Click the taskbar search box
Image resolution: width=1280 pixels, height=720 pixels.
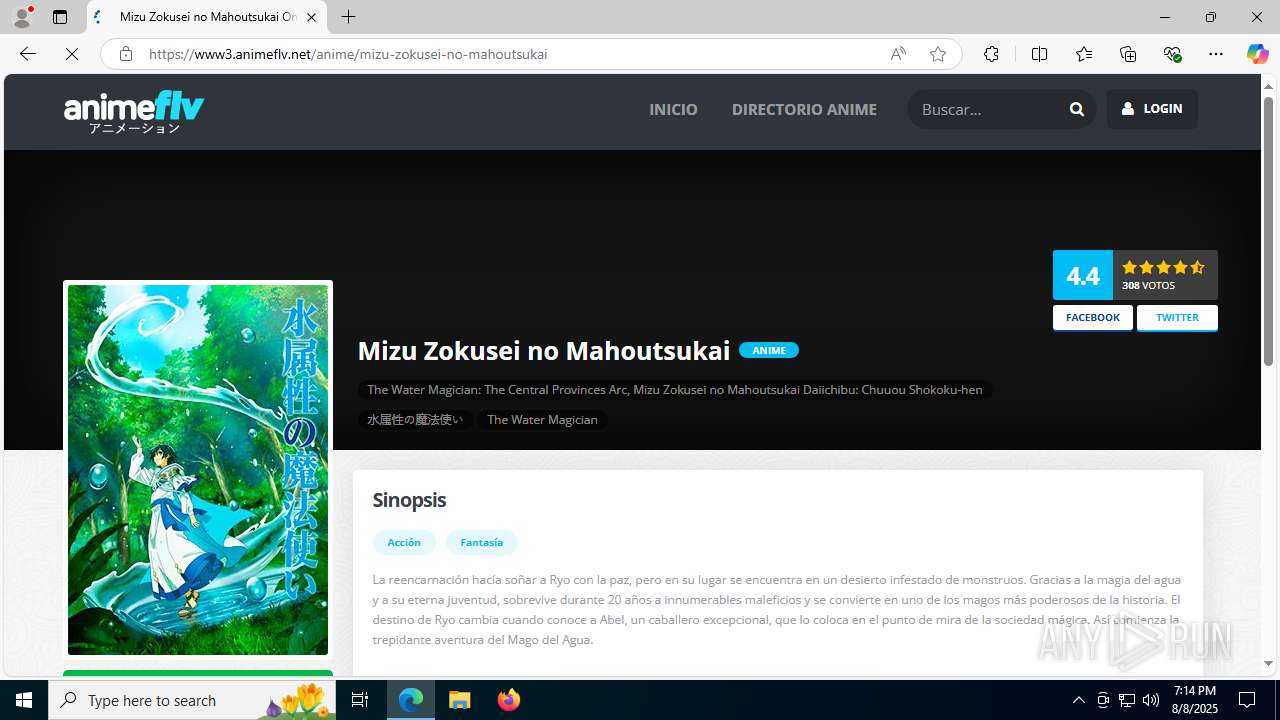[x=194, y=700]
